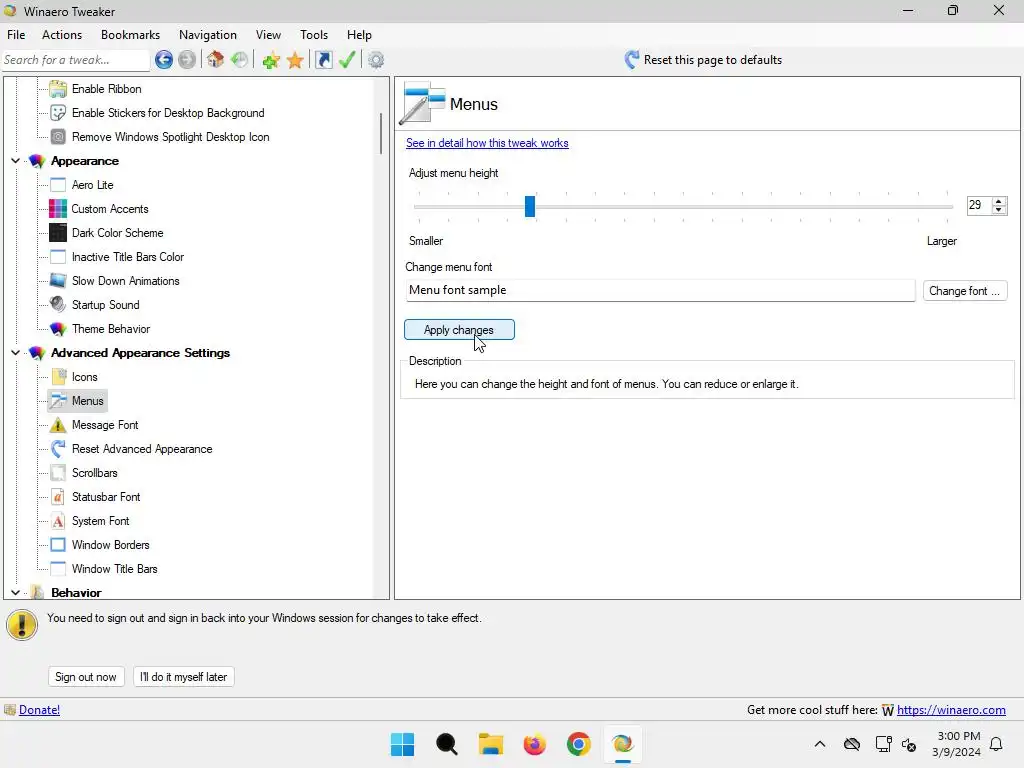Select Remove Windows Spotlight Desktop Icon
1024x768 pixels.
pyautogui.click(x=170, y=136)
